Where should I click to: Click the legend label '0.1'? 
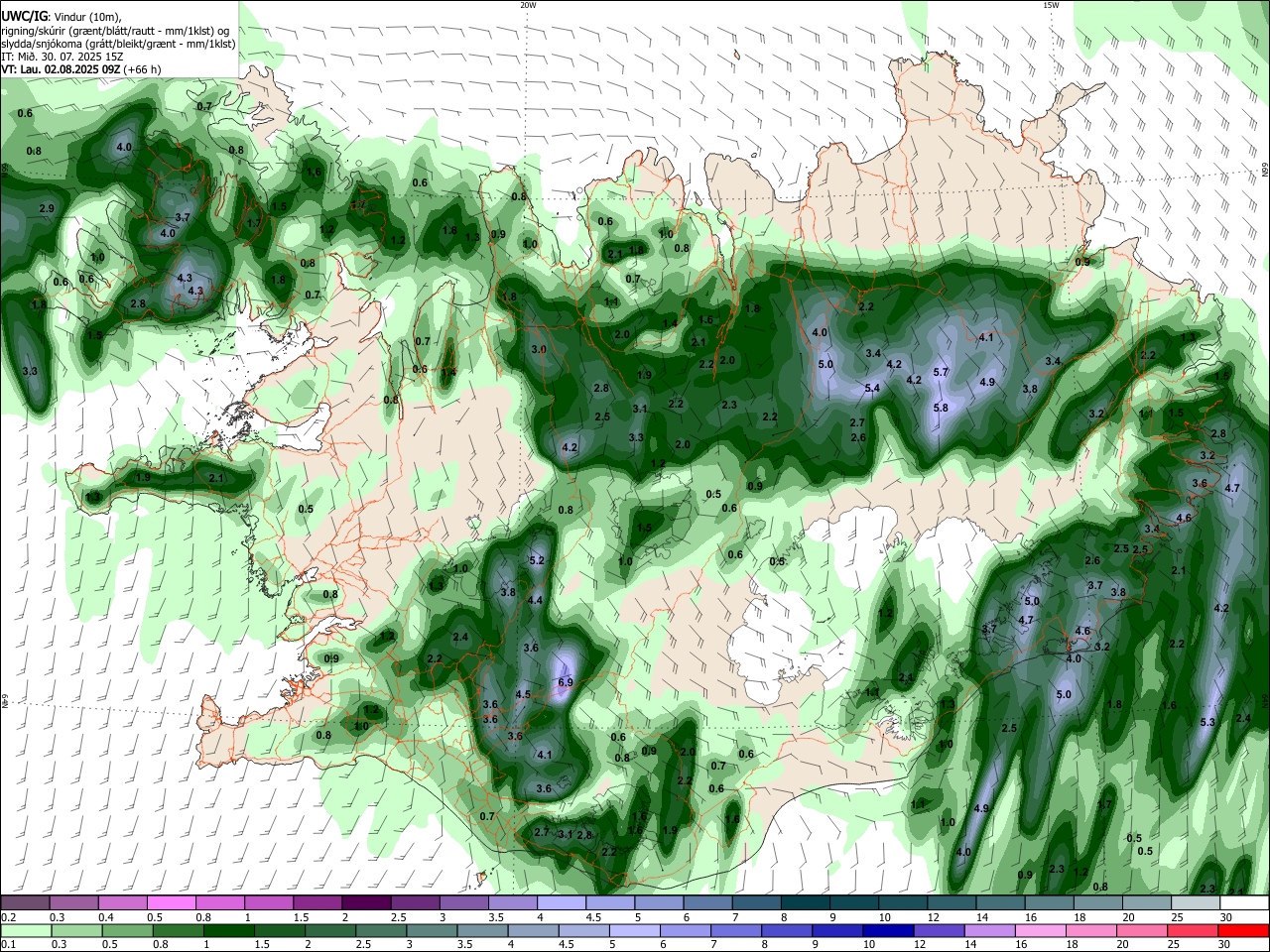[x=9, y=945]
